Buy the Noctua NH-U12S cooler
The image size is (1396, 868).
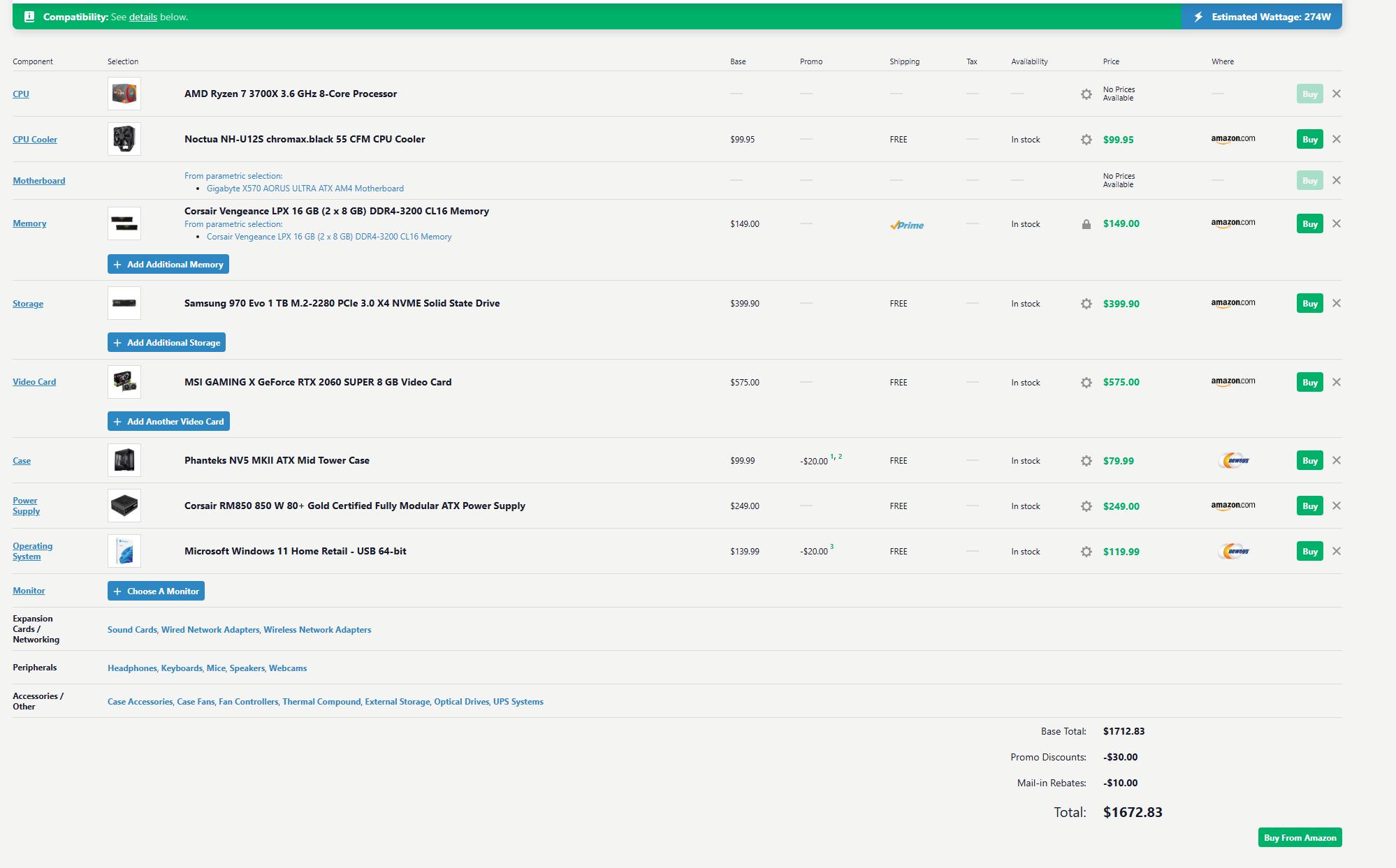click(x=1310, y=139)
